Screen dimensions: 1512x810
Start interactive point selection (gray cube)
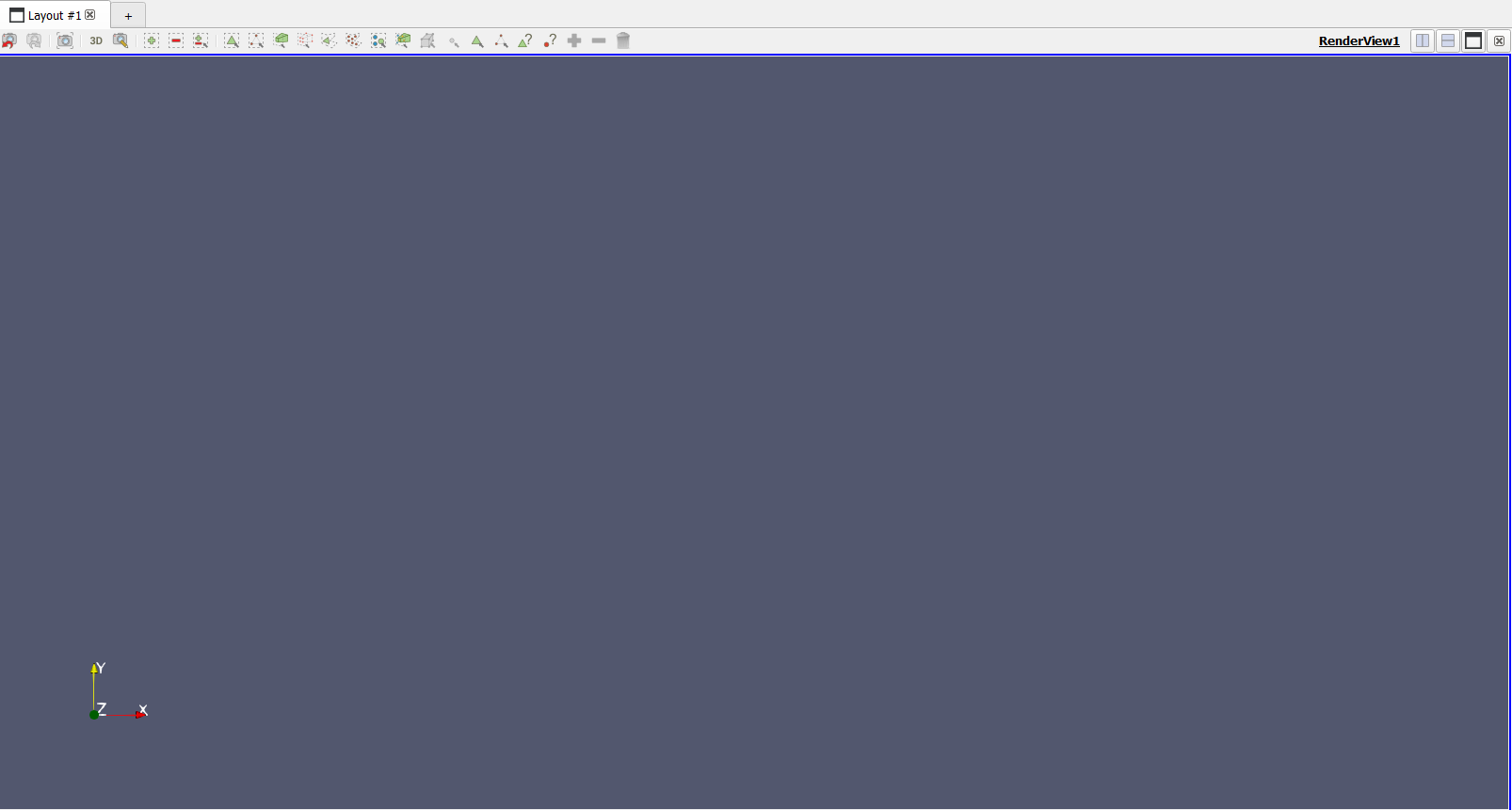(x=427, y=40)
